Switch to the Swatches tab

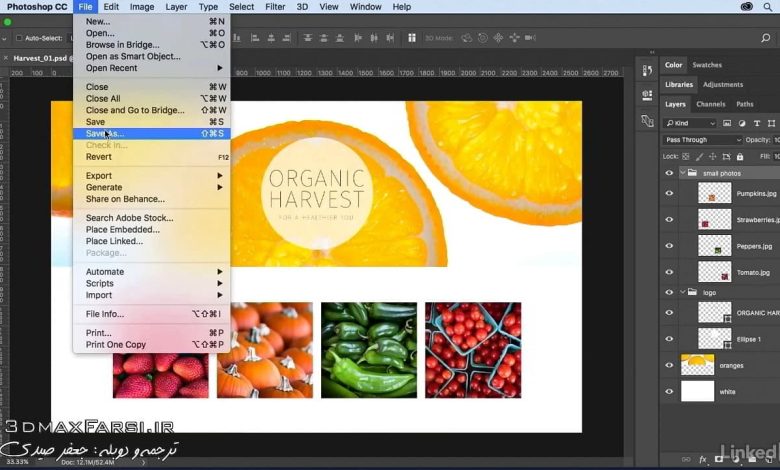coord(707,65)
